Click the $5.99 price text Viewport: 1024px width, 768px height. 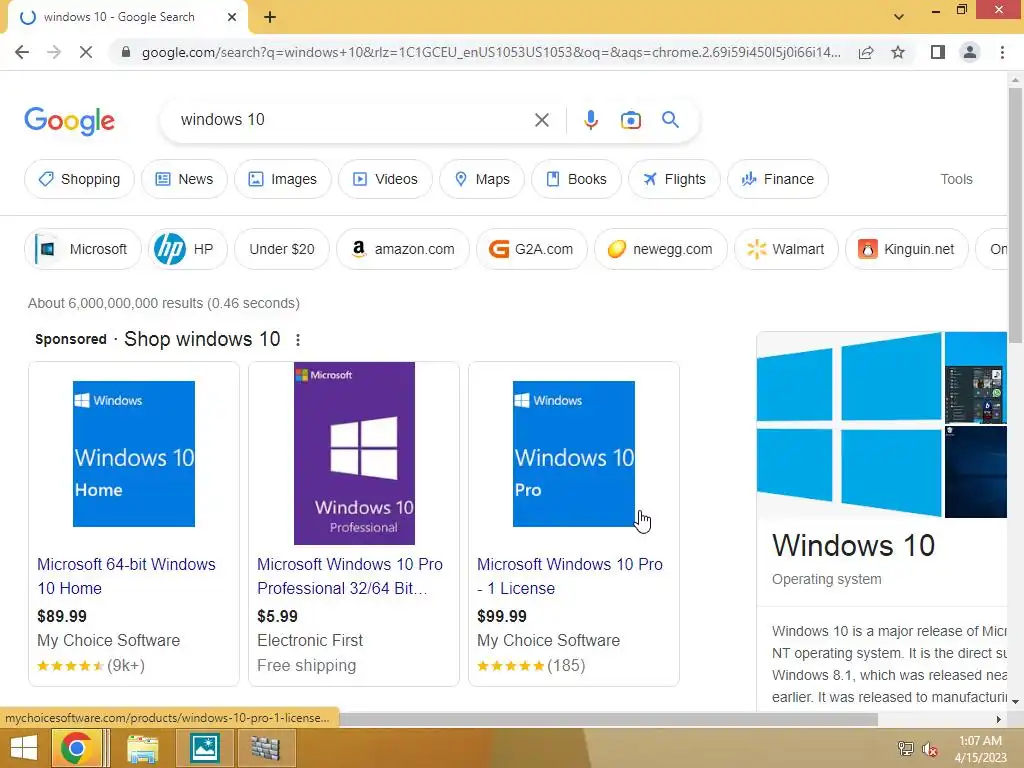point(278,616)
